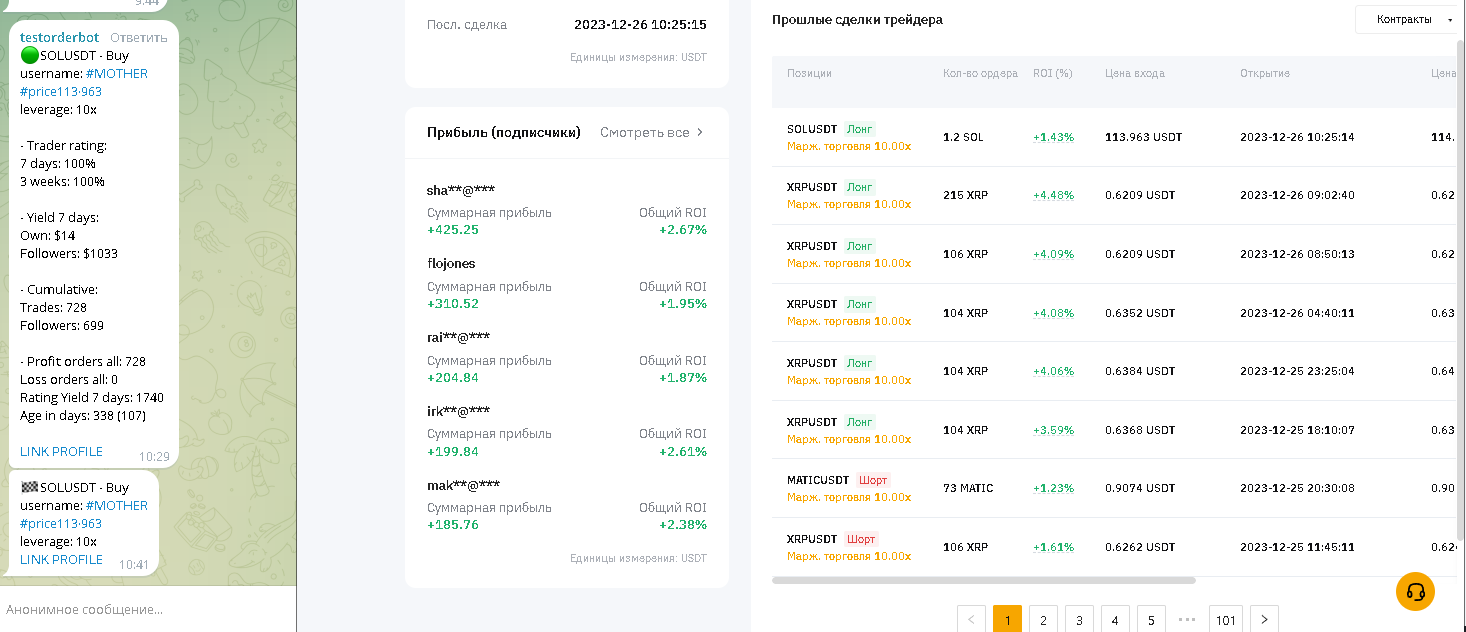
Task: Go to page 3 of past trades
Action: pos(1079,620)
